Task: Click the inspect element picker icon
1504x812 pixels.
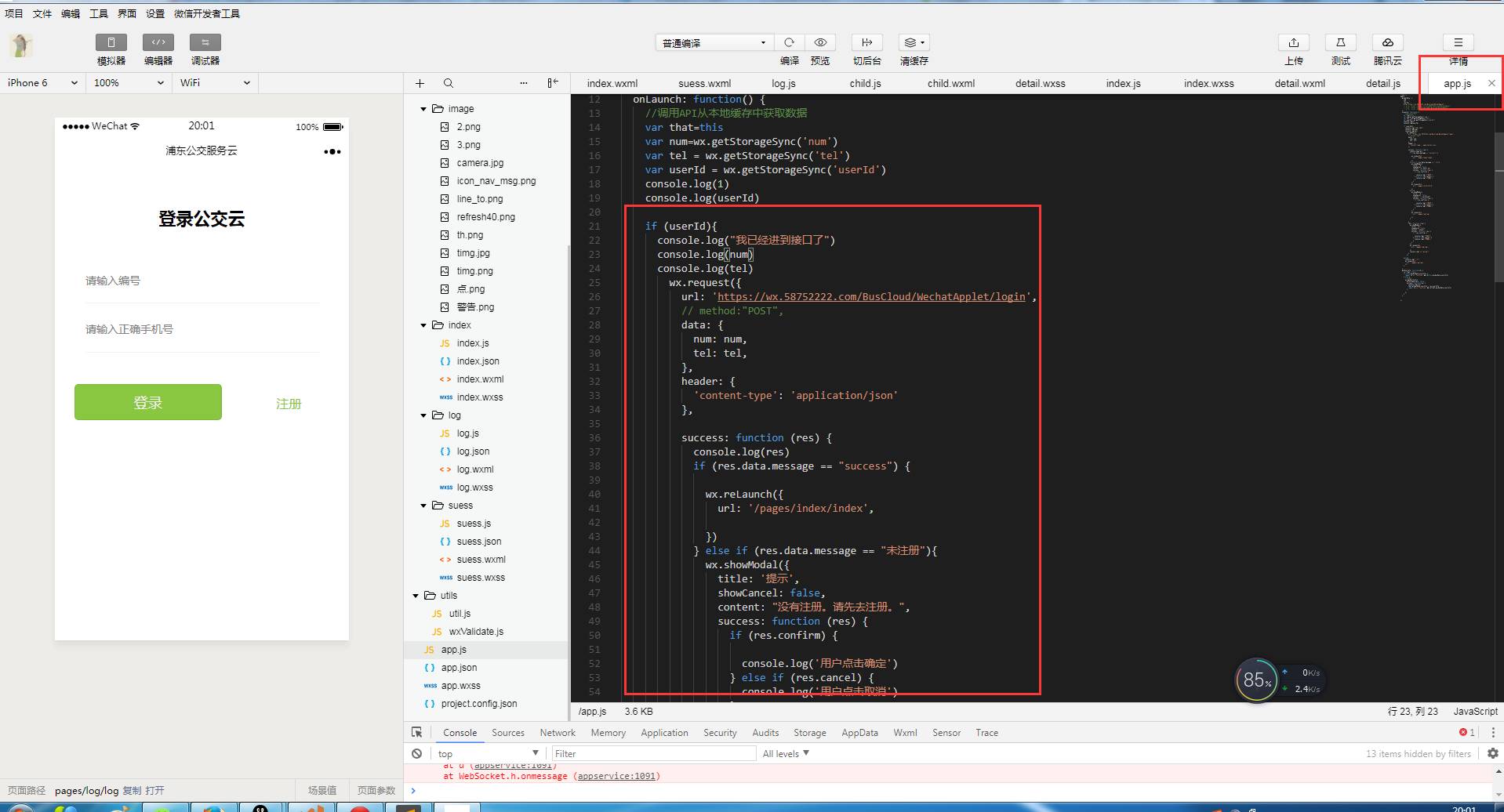Action: 416,732
